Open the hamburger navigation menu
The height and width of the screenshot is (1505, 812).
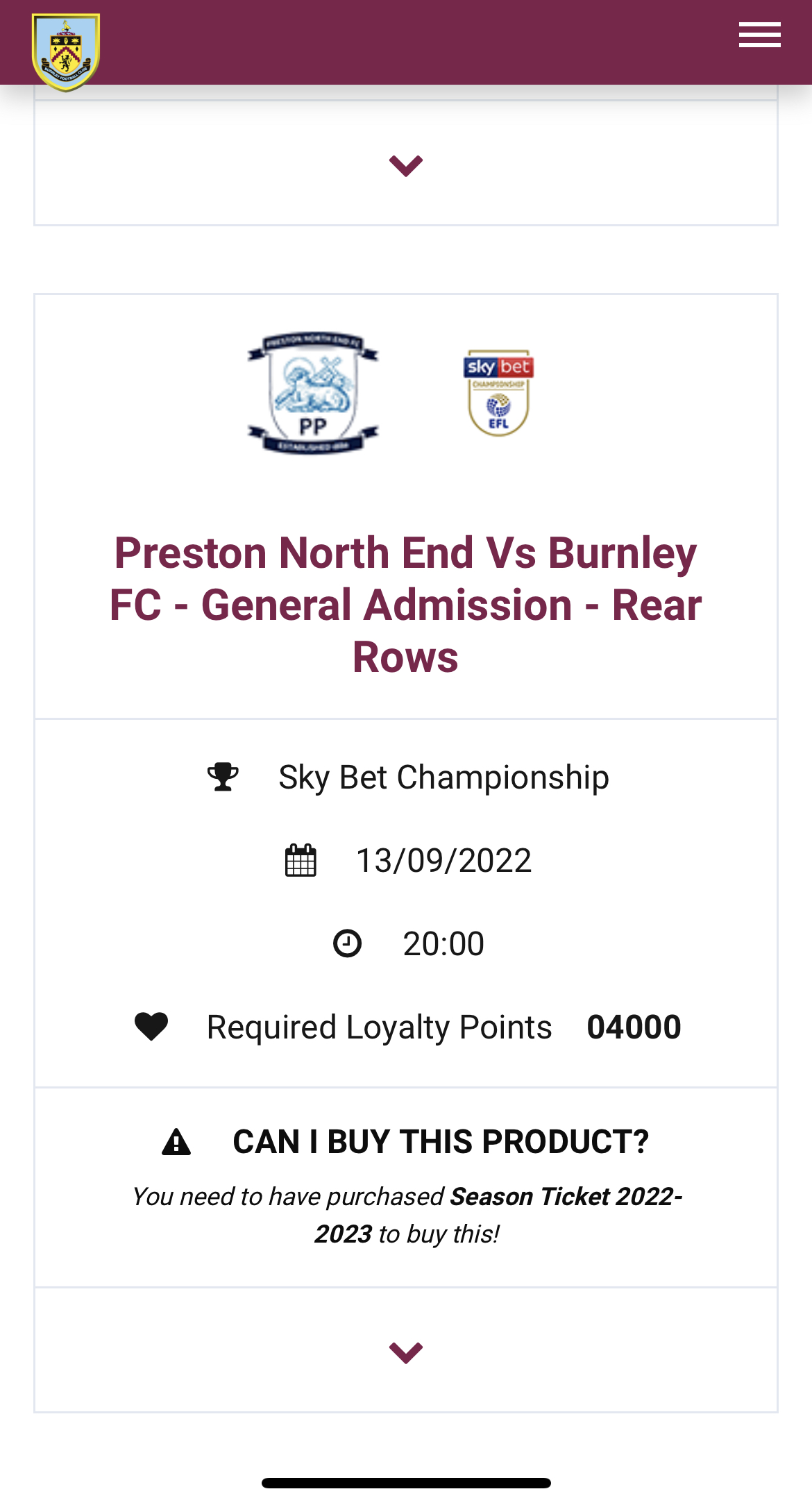[x=759, y=35]
